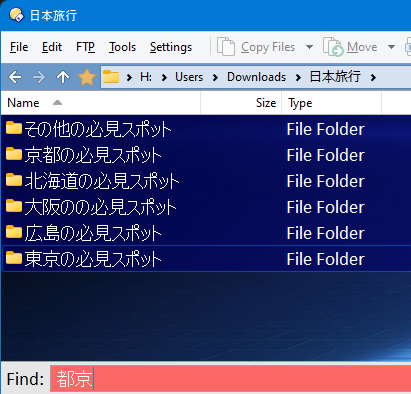Open favorites with the star icon
The height and width of the screenshot is (394, 411).
[x=87, y=77]
